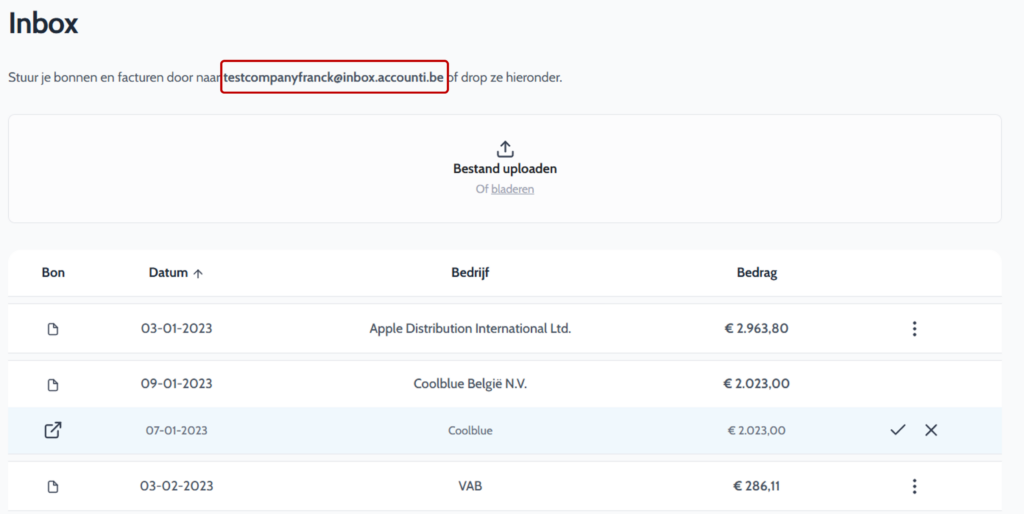The height and width of the screenshot is (514, 1024).
Task: Open three-dot menu for VAB row
Action: pyautogui.click(x=914, y=486)
